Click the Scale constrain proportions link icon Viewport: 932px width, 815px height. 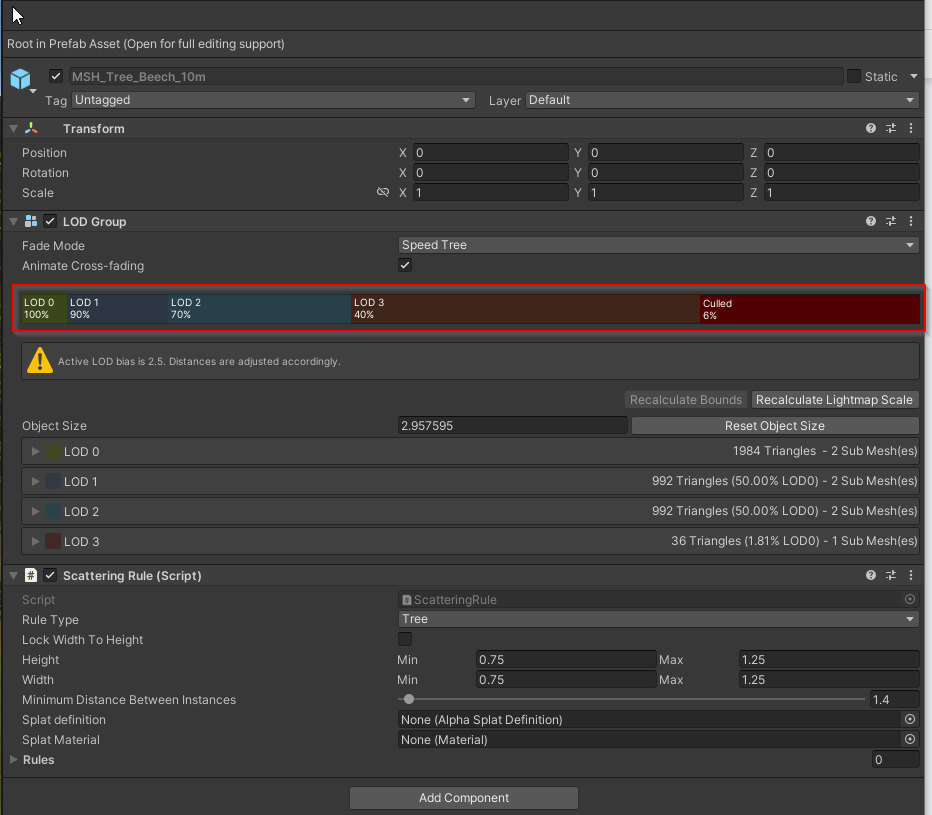tap(383, 193)
